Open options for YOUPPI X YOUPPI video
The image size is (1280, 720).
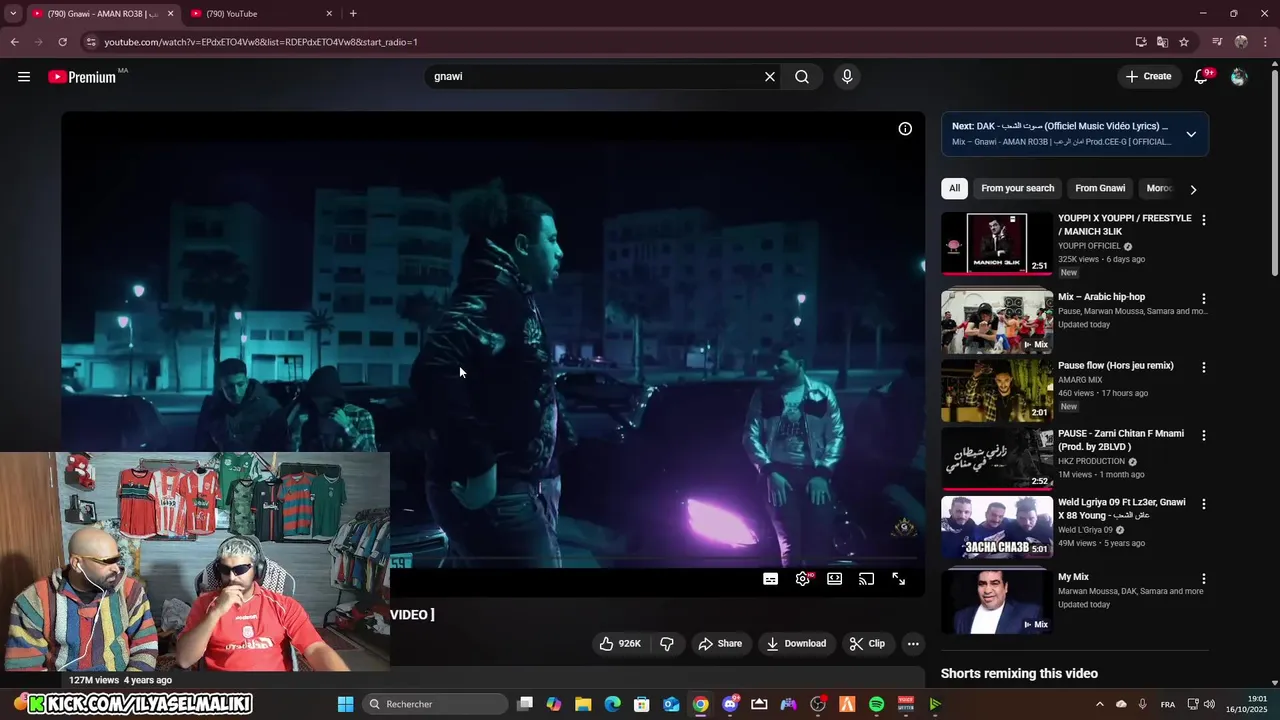point(1204,219)
